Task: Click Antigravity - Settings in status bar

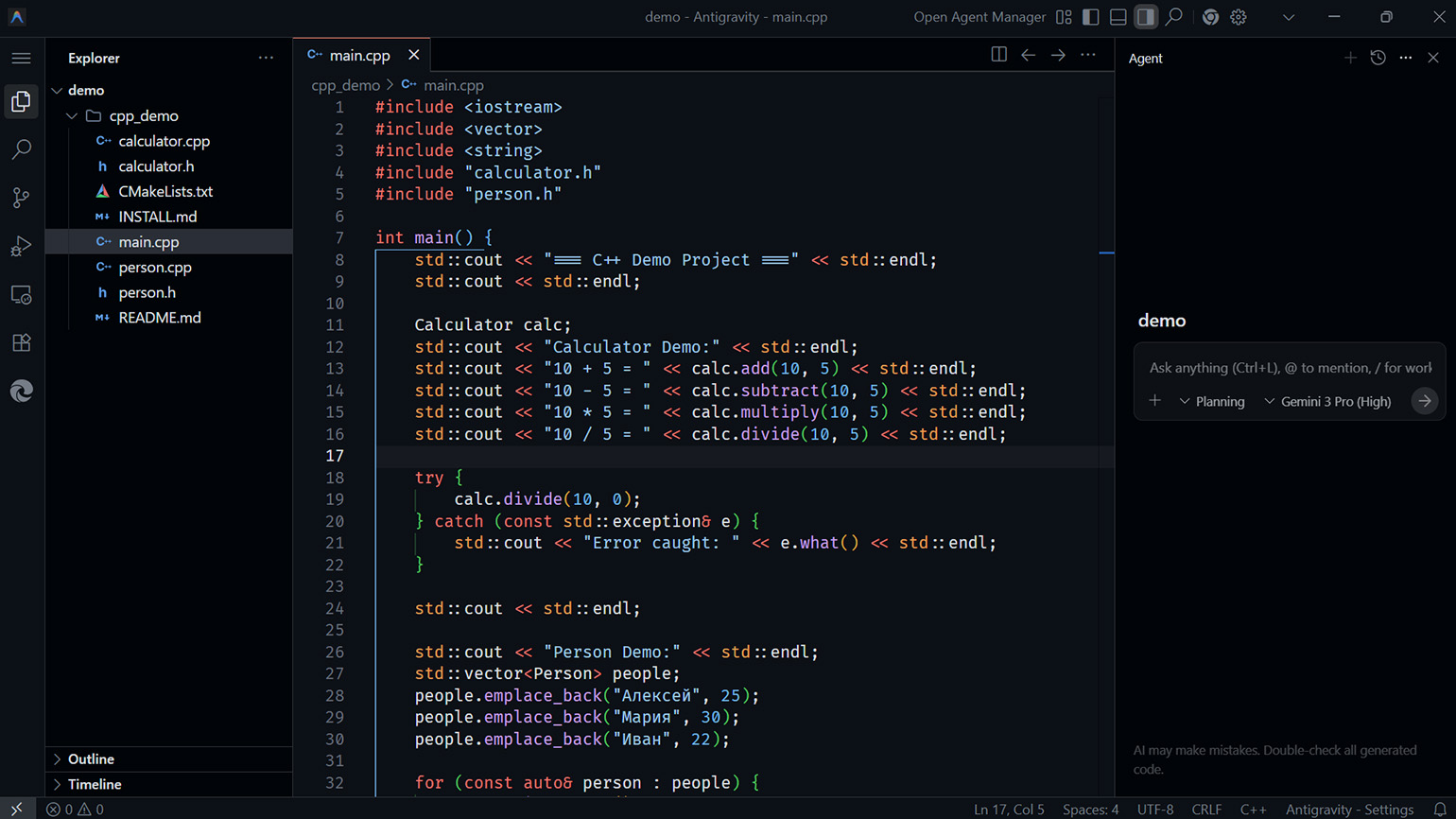Action: [x=1349, y=810]
